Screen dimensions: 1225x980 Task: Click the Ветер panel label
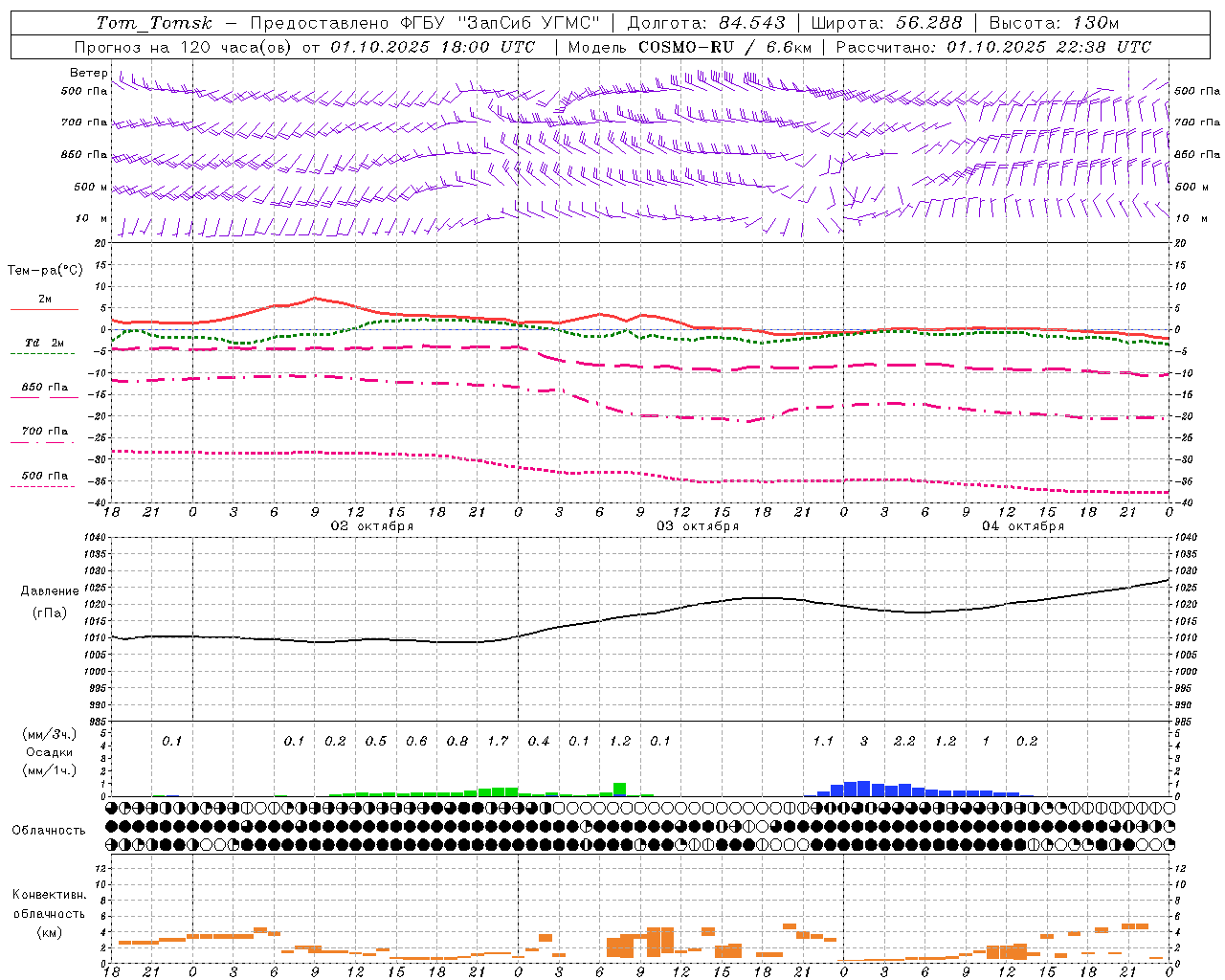89,73
